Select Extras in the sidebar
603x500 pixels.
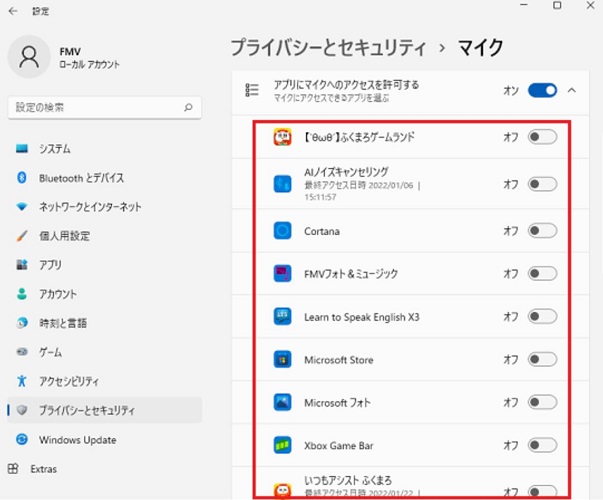(x=105, y=469)
